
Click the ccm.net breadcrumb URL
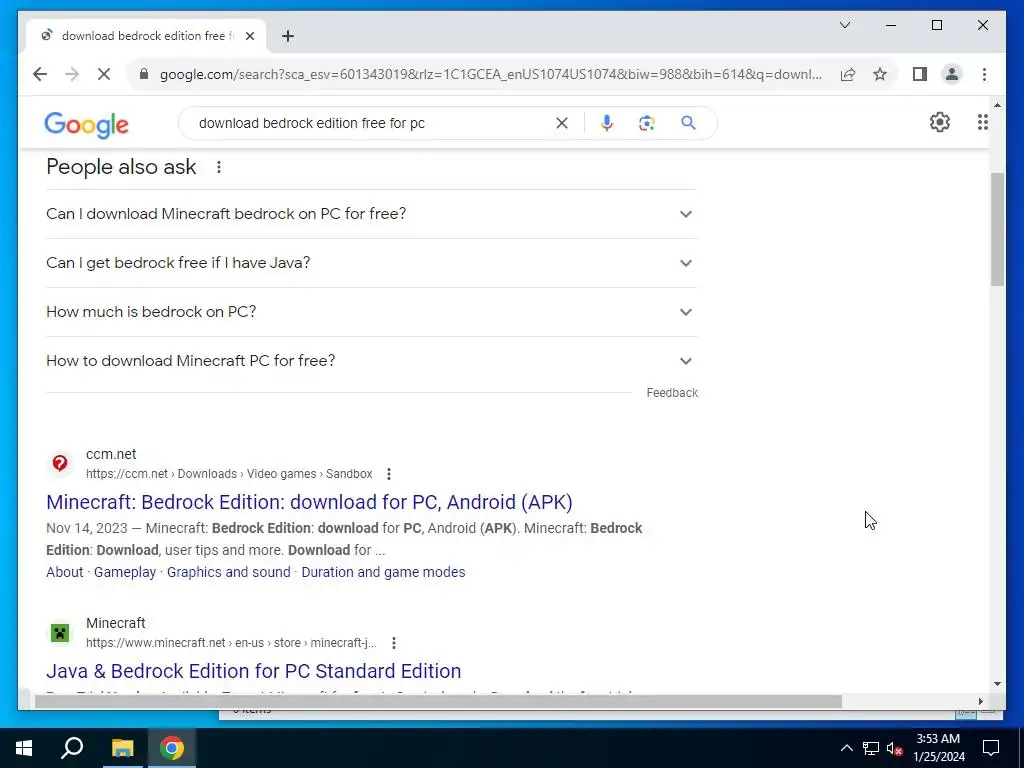click(x=229, y=474)
